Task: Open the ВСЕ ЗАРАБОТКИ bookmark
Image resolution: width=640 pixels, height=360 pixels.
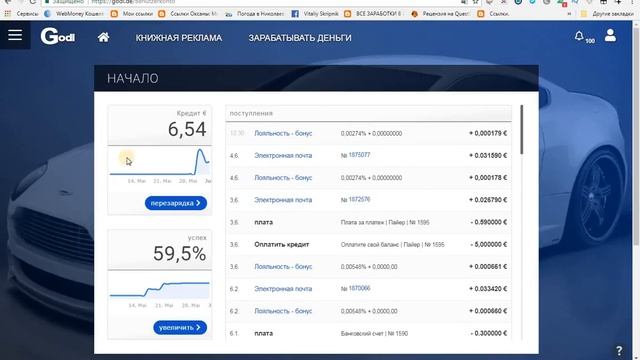Action: tap(373, 14)
